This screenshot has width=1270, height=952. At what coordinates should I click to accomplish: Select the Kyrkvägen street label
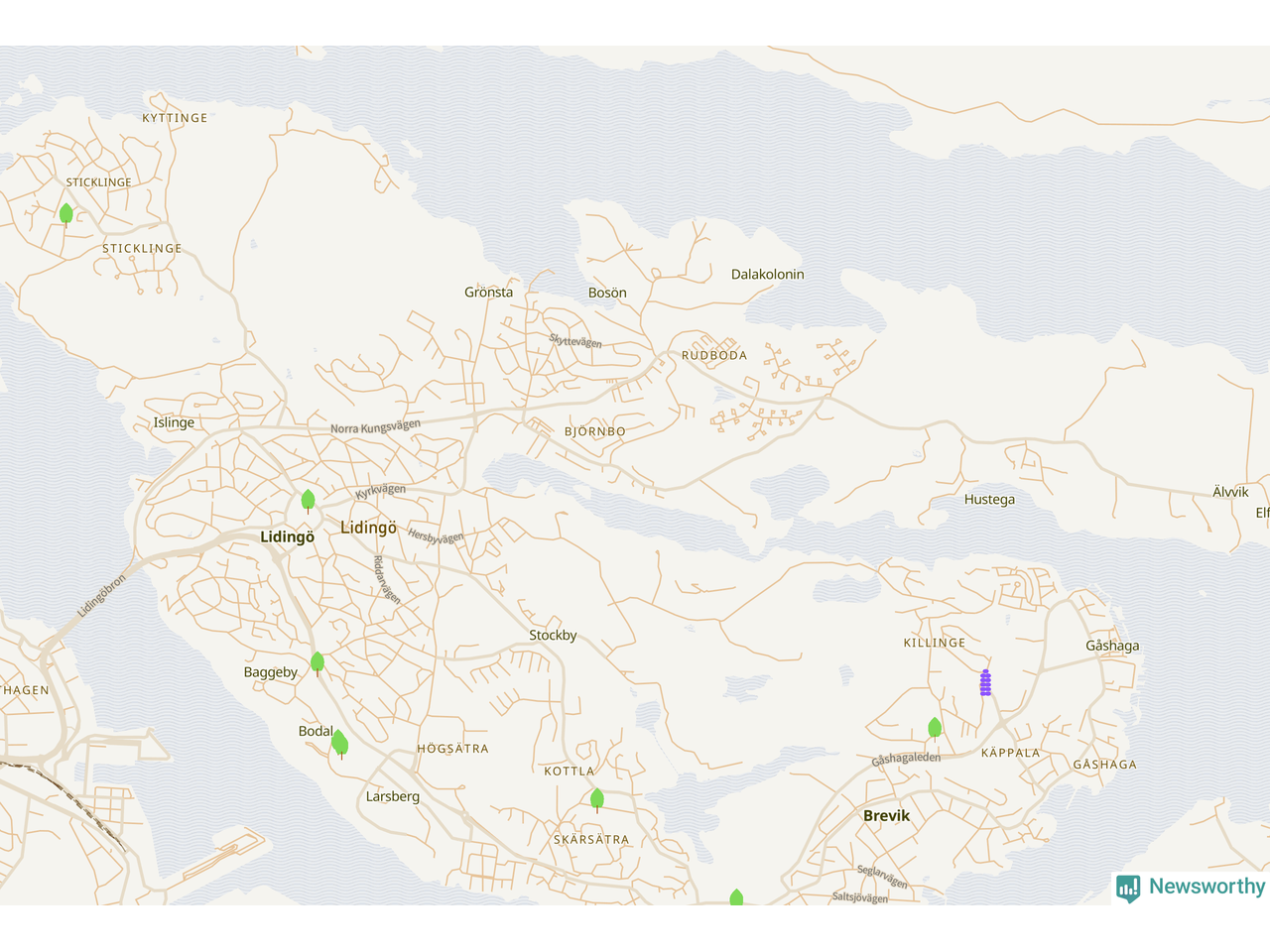(381, 491)
